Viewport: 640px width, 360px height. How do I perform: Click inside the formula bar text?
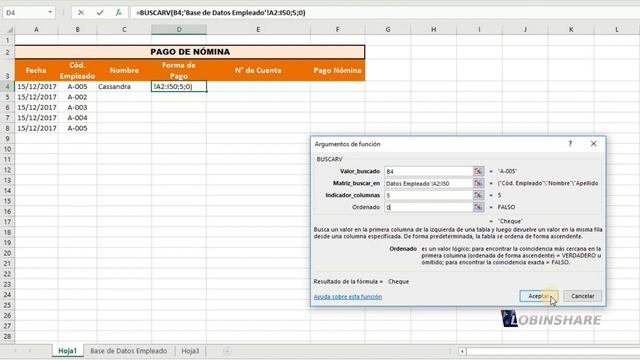pyautogui.click(x=221, y=13)
